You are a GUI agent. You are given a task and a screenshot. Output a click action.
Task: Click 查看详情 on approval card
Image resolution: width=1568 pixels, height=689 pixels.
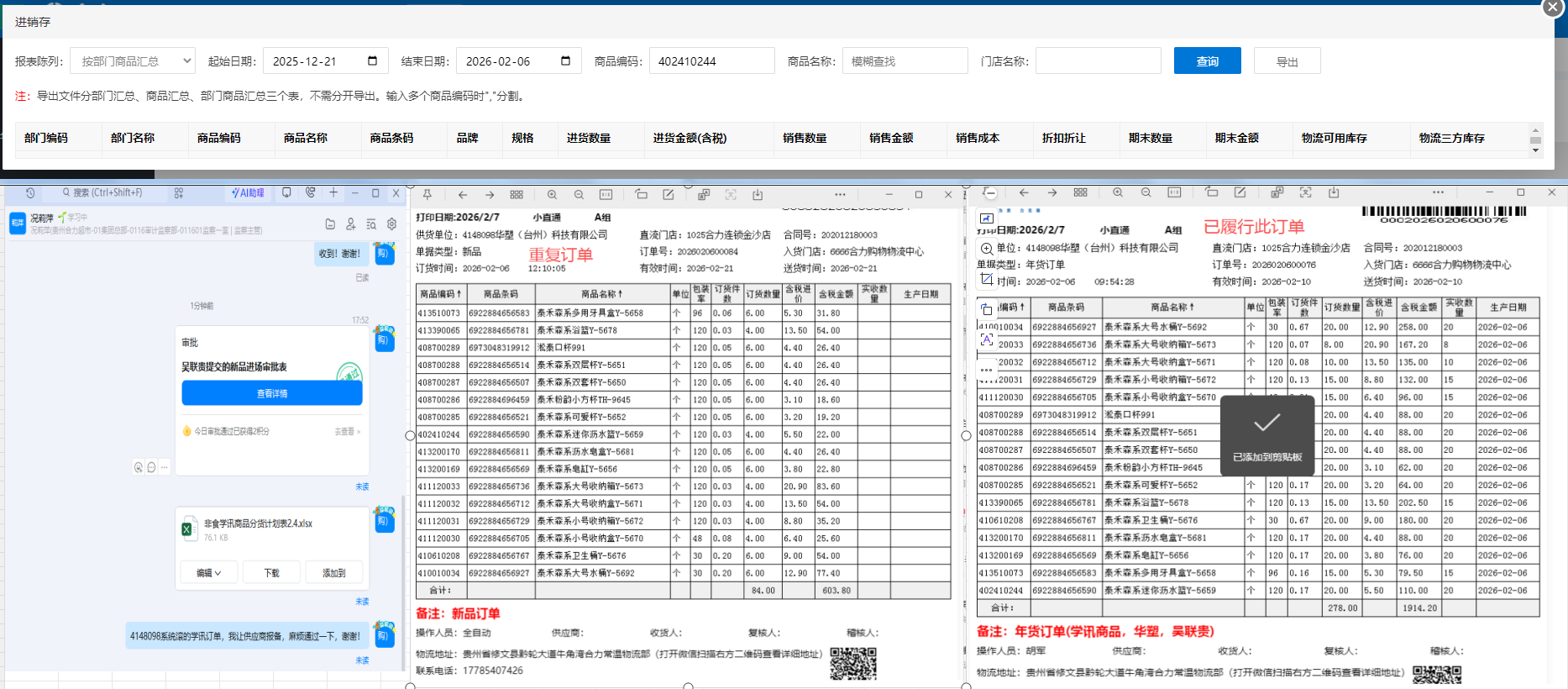(x=272, y=393)
